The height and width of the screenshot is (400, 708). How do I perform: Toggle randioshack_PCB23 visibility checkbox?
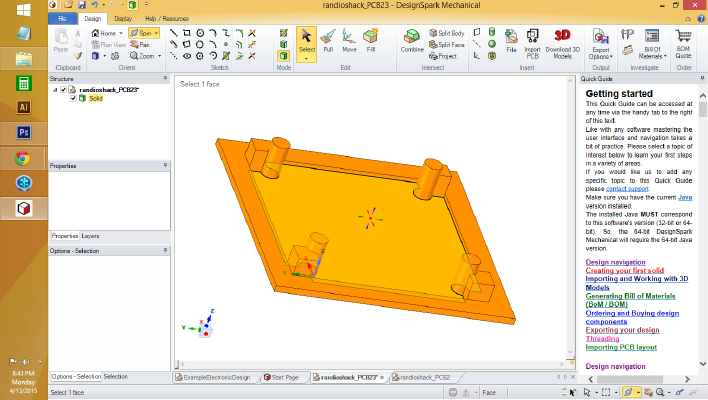[63, 90]
